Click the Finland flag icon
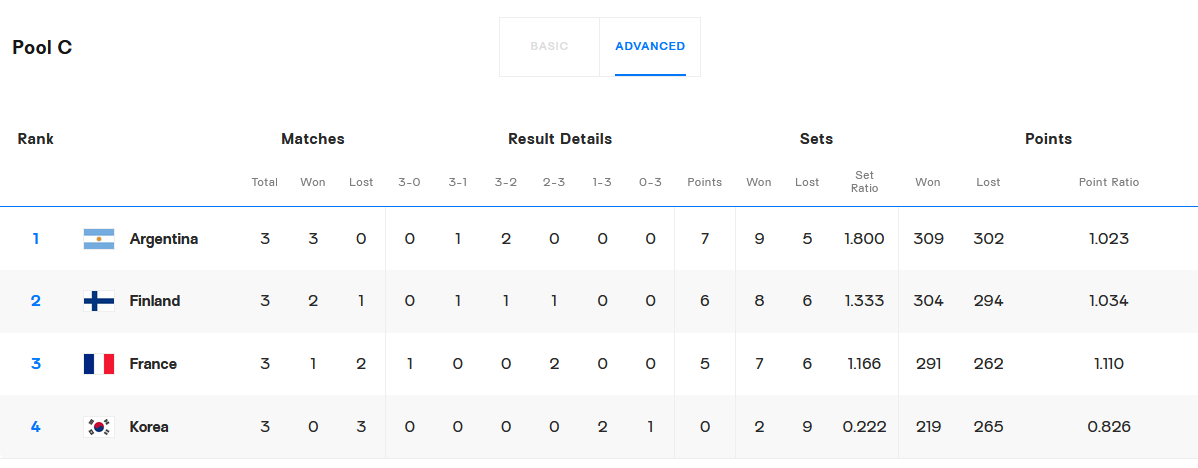Viewport: 1198px width, 468px height. [x=99, y=301]
